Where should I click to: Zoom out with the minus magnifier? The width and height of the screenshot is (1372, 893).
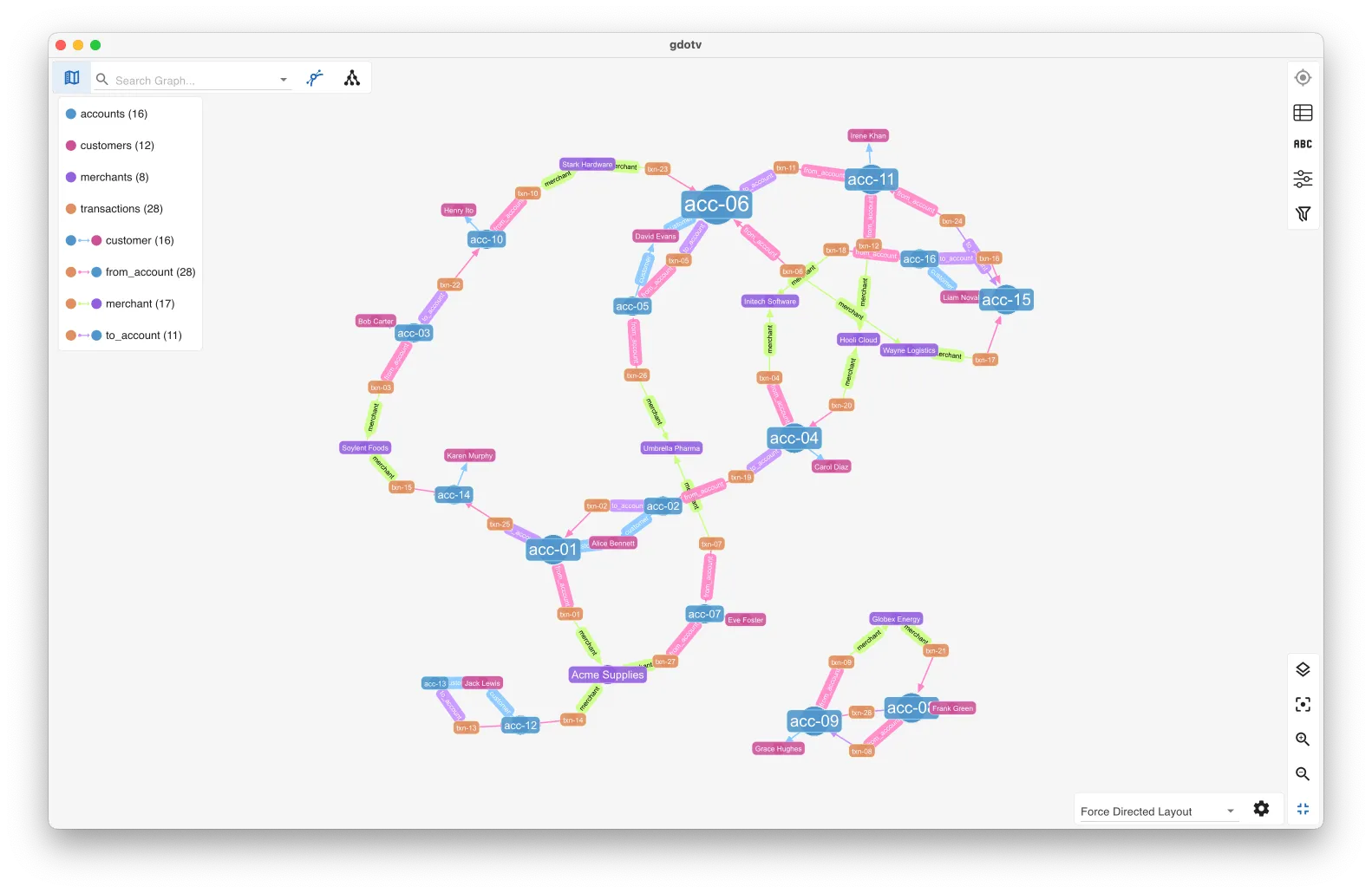pyautogui.click(x=1303, y=774)
